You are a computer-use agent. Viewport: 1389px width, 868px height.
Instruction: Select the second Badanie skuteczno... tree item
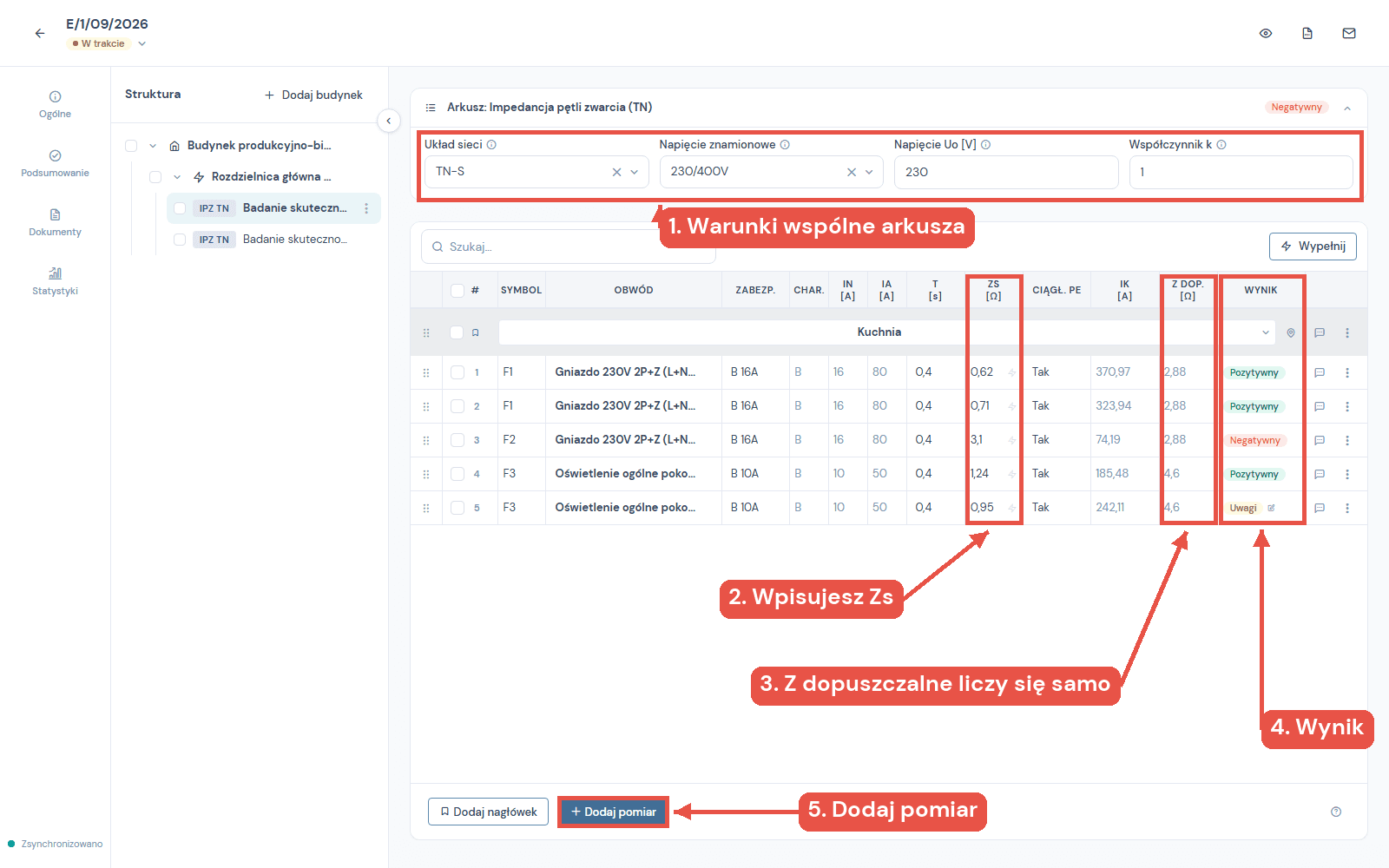coord(294,240)
